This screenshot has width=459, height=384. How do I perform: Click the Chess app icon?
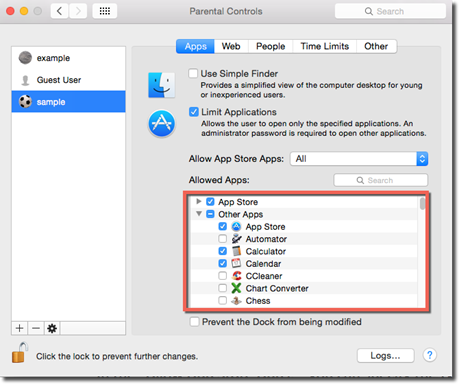click(x=236, y=301)
